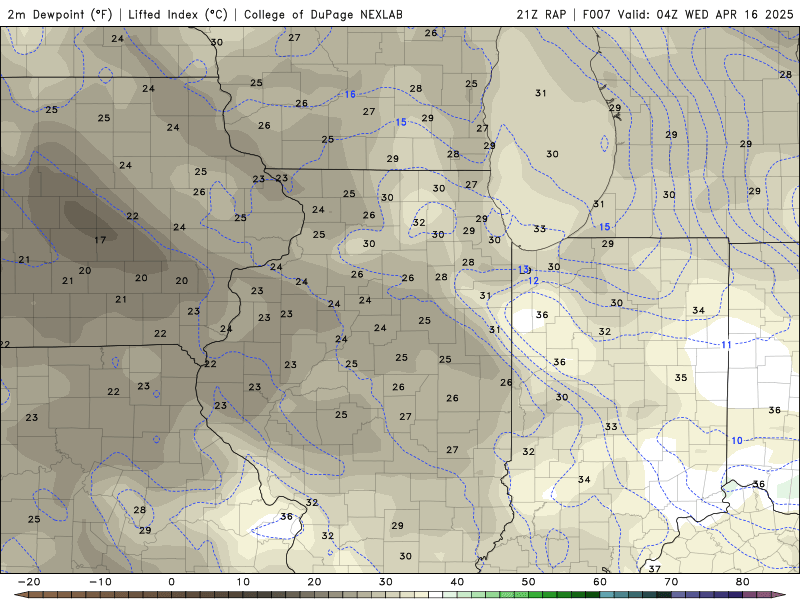Click the blue contour label 12
800x600 pixels.
tap(533, 281)
